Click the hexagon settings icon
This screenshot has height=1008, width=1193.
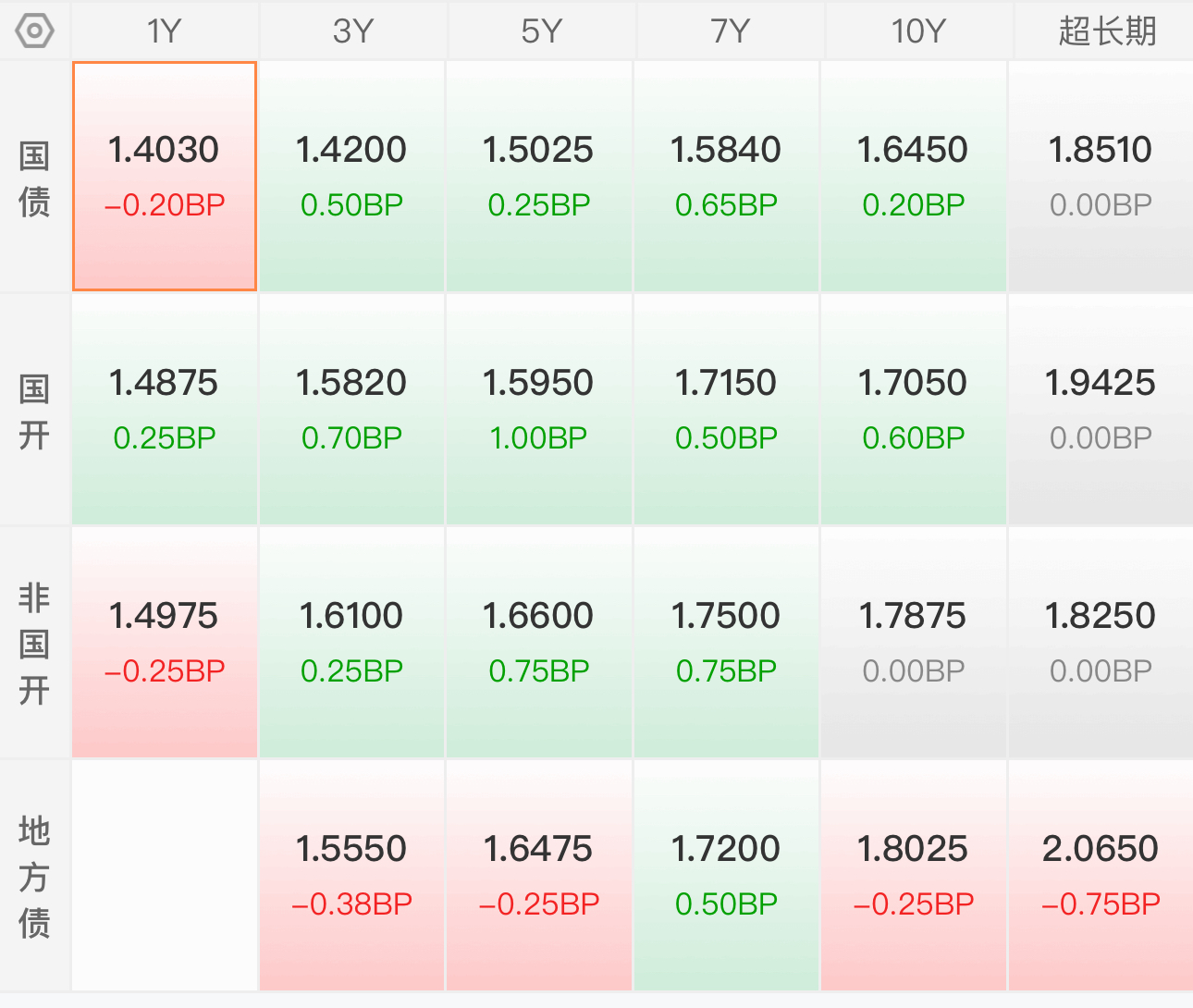point(35,31)
